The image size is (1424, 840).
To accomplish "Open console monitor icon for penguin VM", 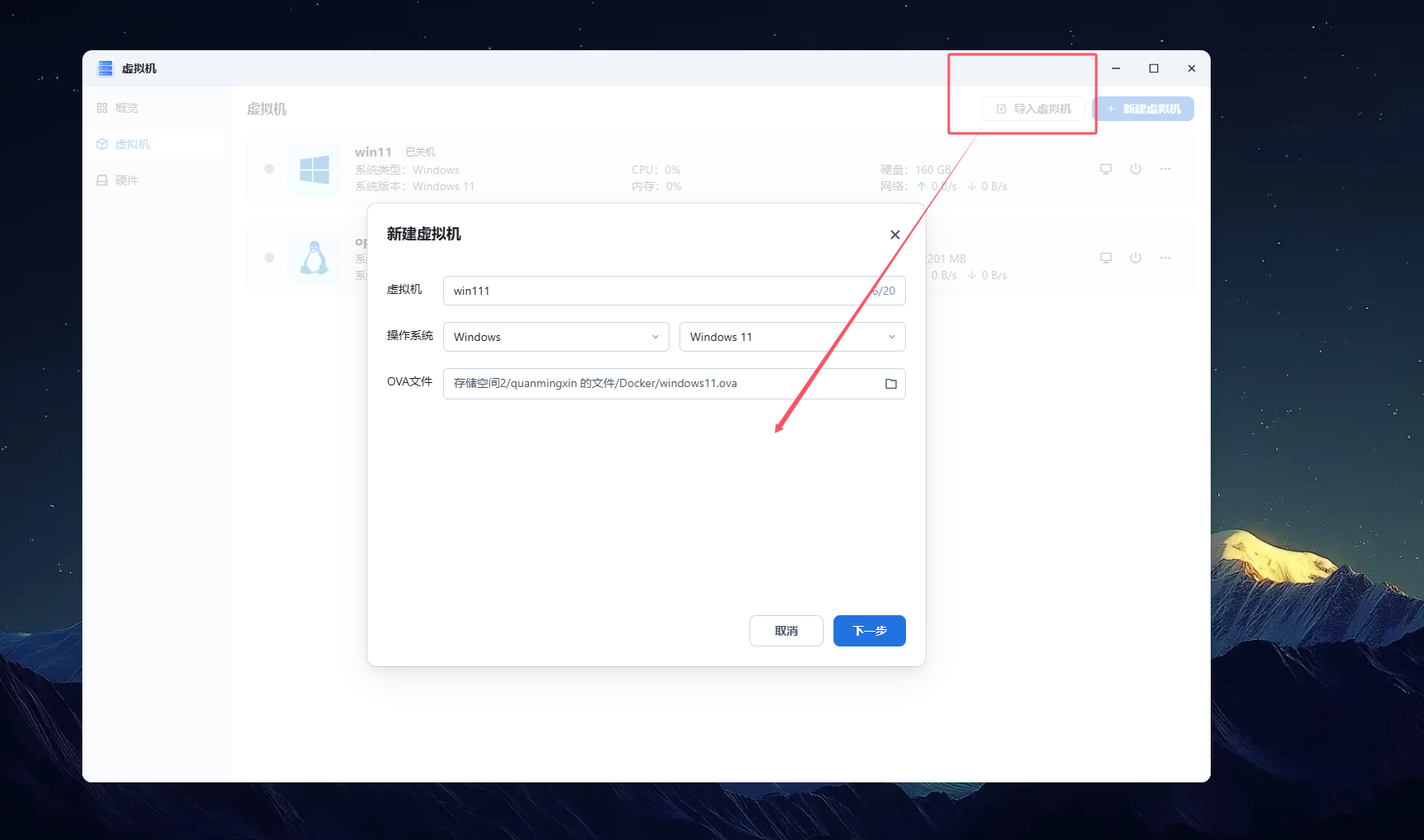I will click(1106, 258).
